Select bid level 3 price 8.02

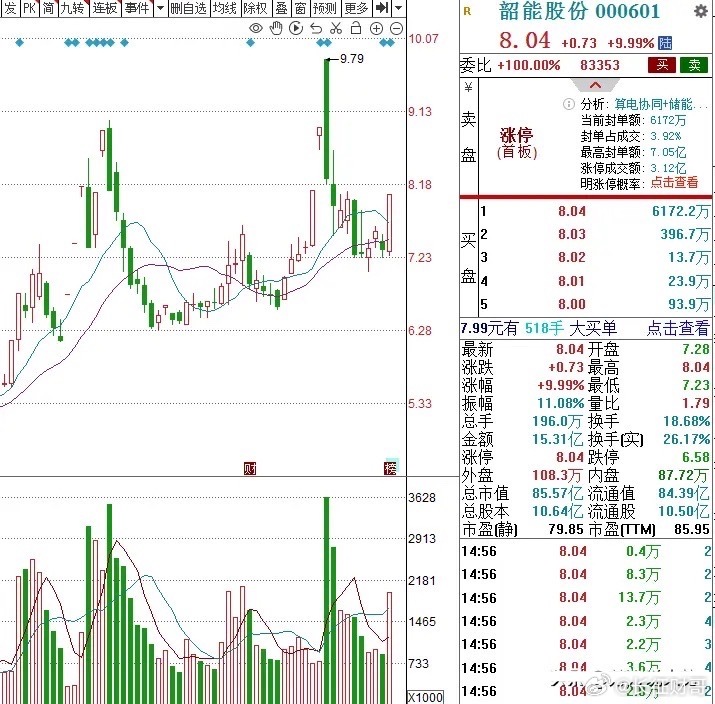coord(571,258)
